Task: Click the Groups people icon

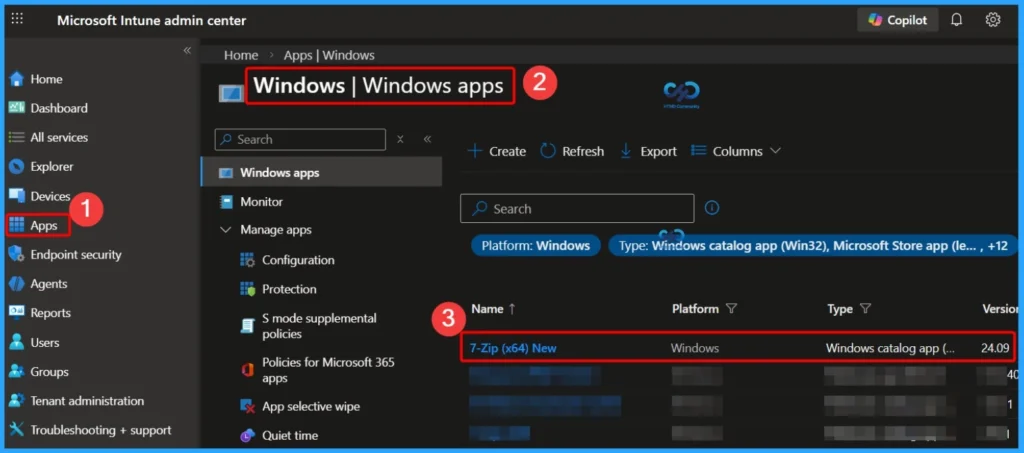Action: point(17,372)
